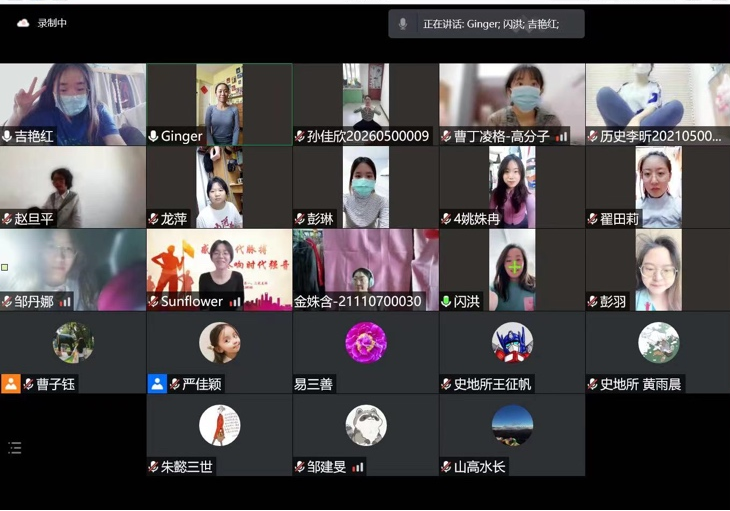Open the list menu icon at bottom left

point(15,448)
